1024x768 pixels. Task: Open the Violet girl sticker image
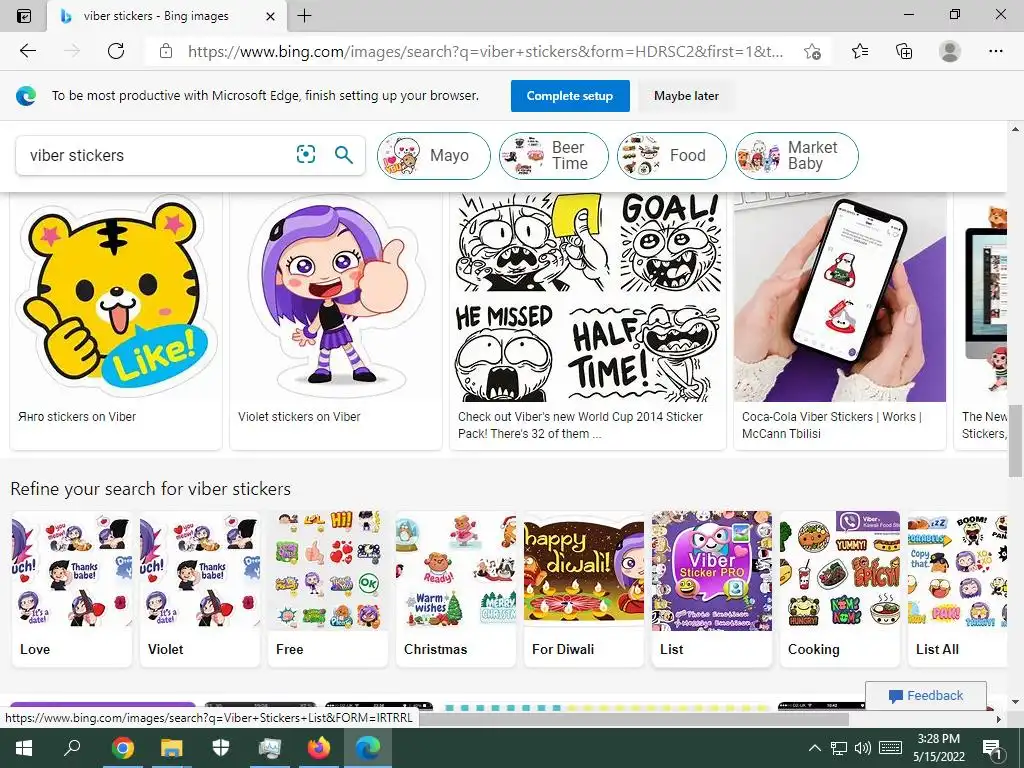point(336,297)
